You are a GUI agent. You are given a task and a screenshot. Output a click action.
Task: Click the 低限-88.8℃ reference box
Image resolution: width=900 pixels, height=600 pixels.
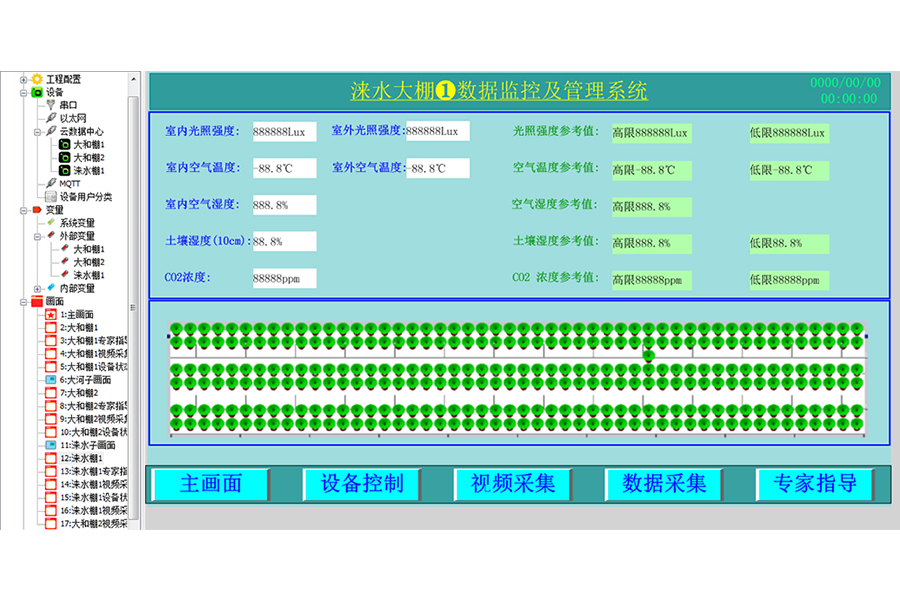pos(789,170)
